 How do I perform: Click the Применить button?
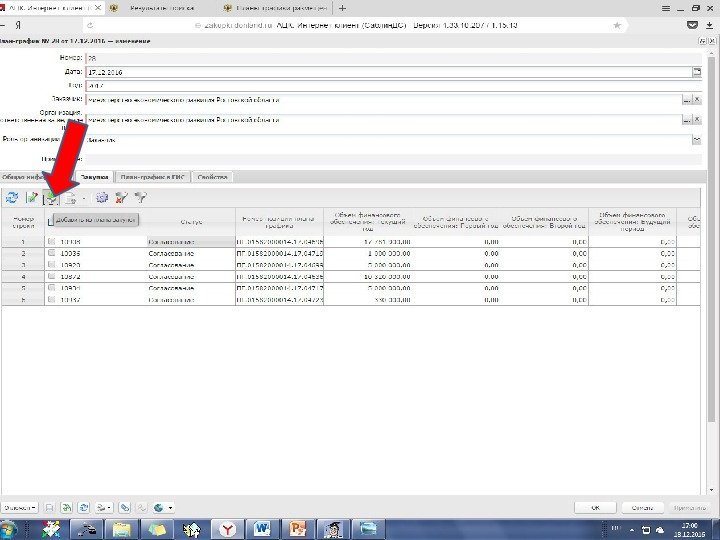pyautogui.click(x=689, y=507)
